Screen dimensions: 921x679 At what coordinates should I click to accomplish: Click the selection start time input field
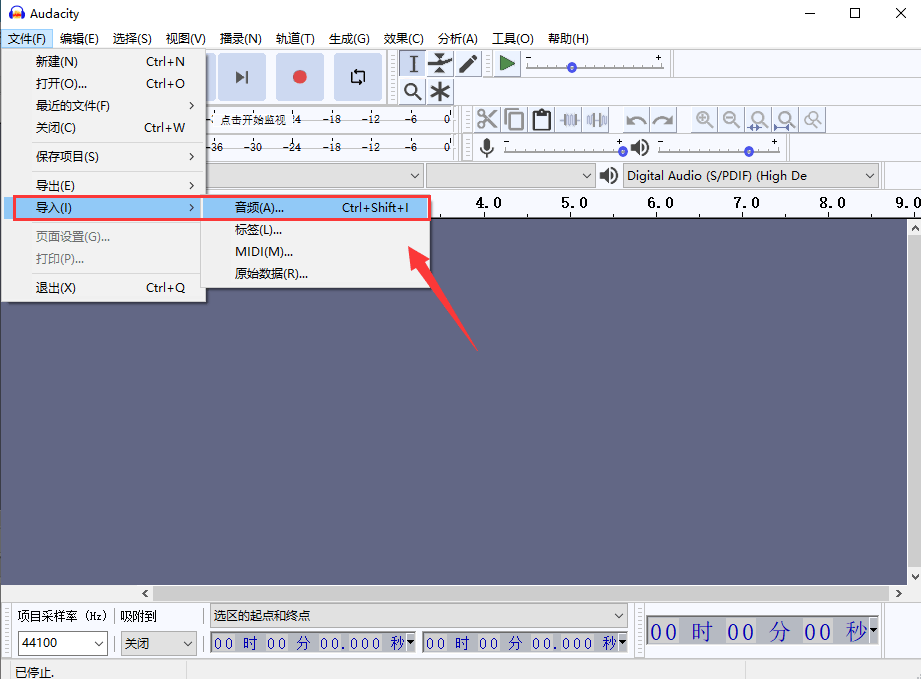point(310,643)
